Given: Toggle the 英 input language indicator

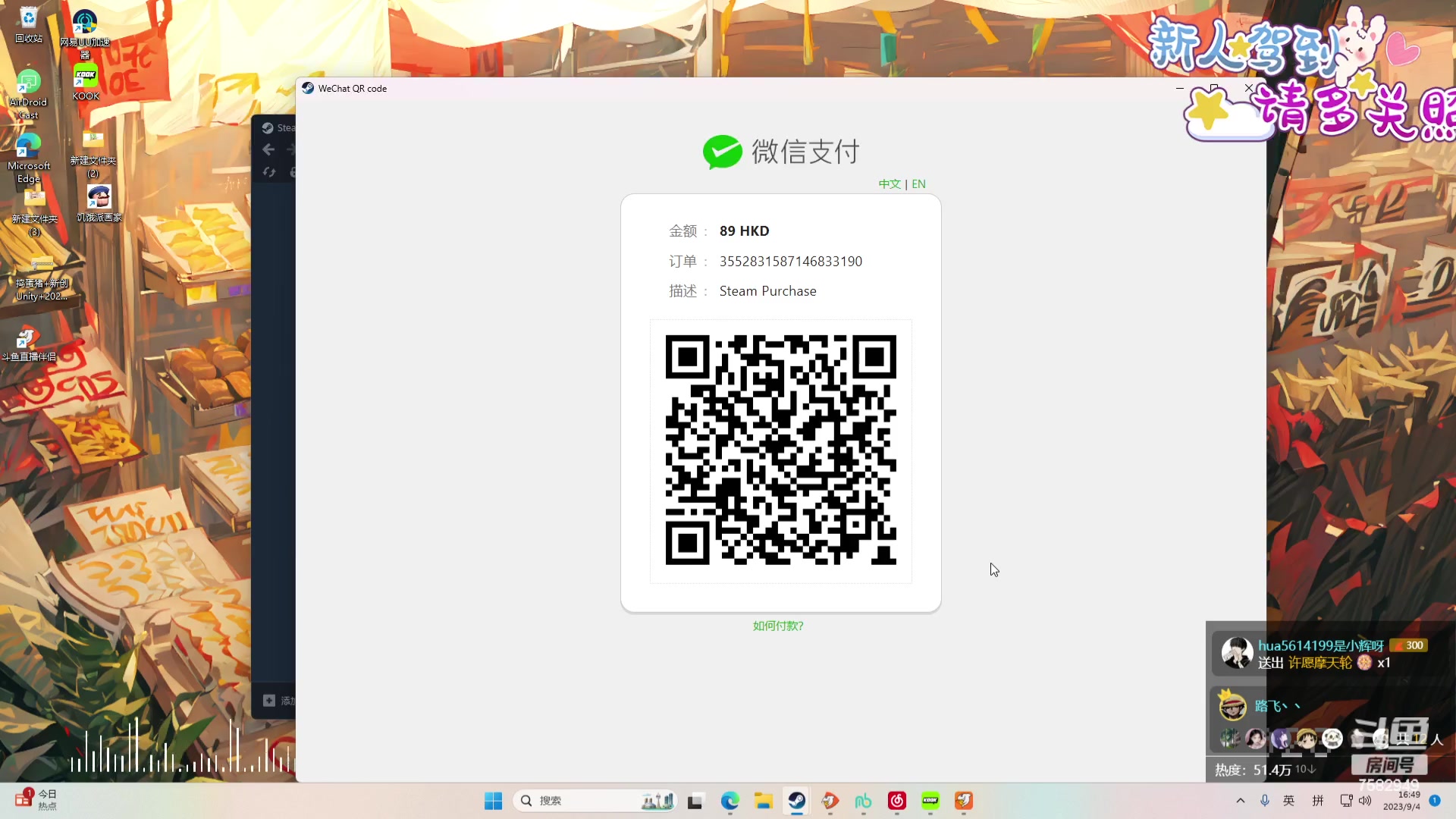Looking at the screenshot, I should pyautogui.click(x=1289, y=801).
